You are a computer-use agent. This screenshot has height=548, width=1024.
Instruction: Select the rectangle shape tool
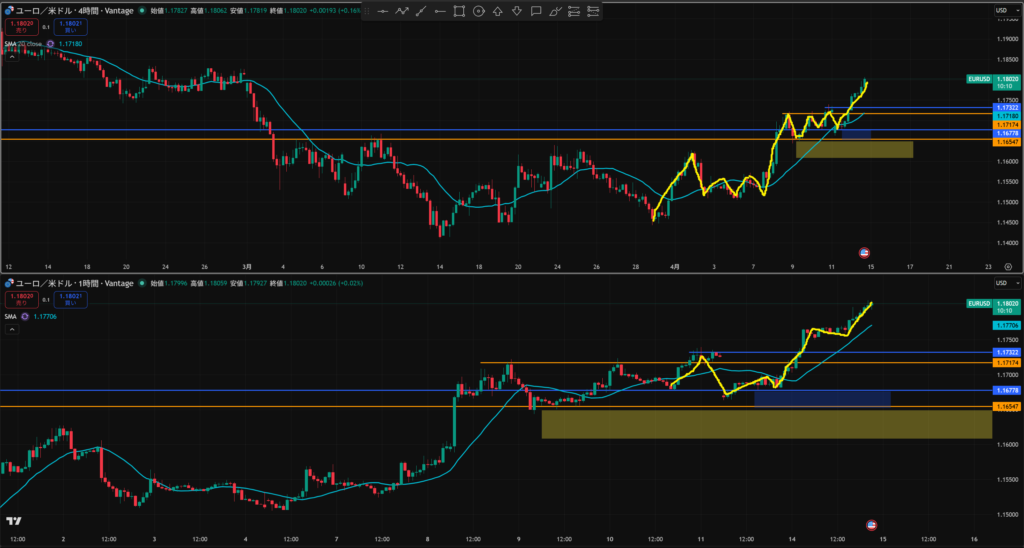tap(459, 12)
